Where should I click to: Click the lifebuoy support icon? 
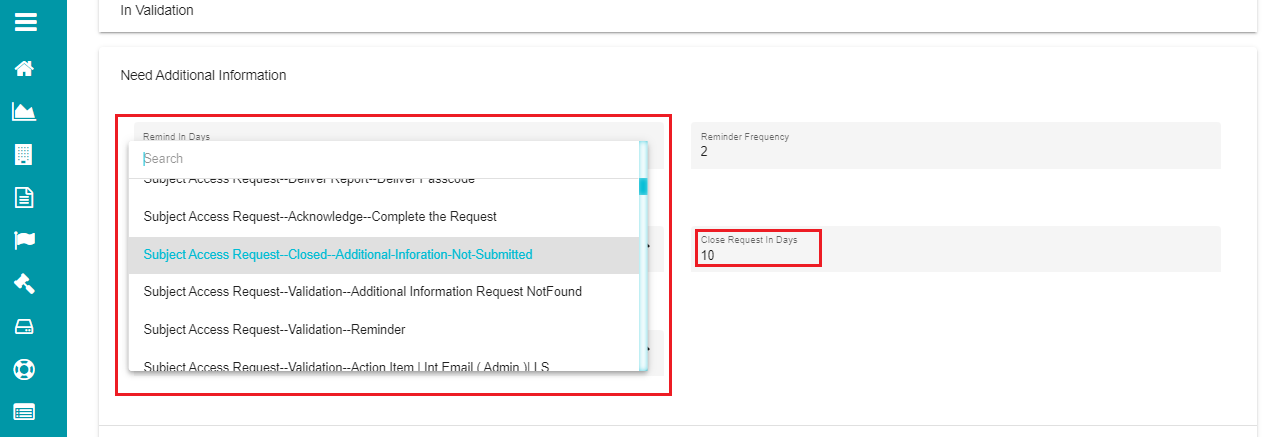(25, 368)
